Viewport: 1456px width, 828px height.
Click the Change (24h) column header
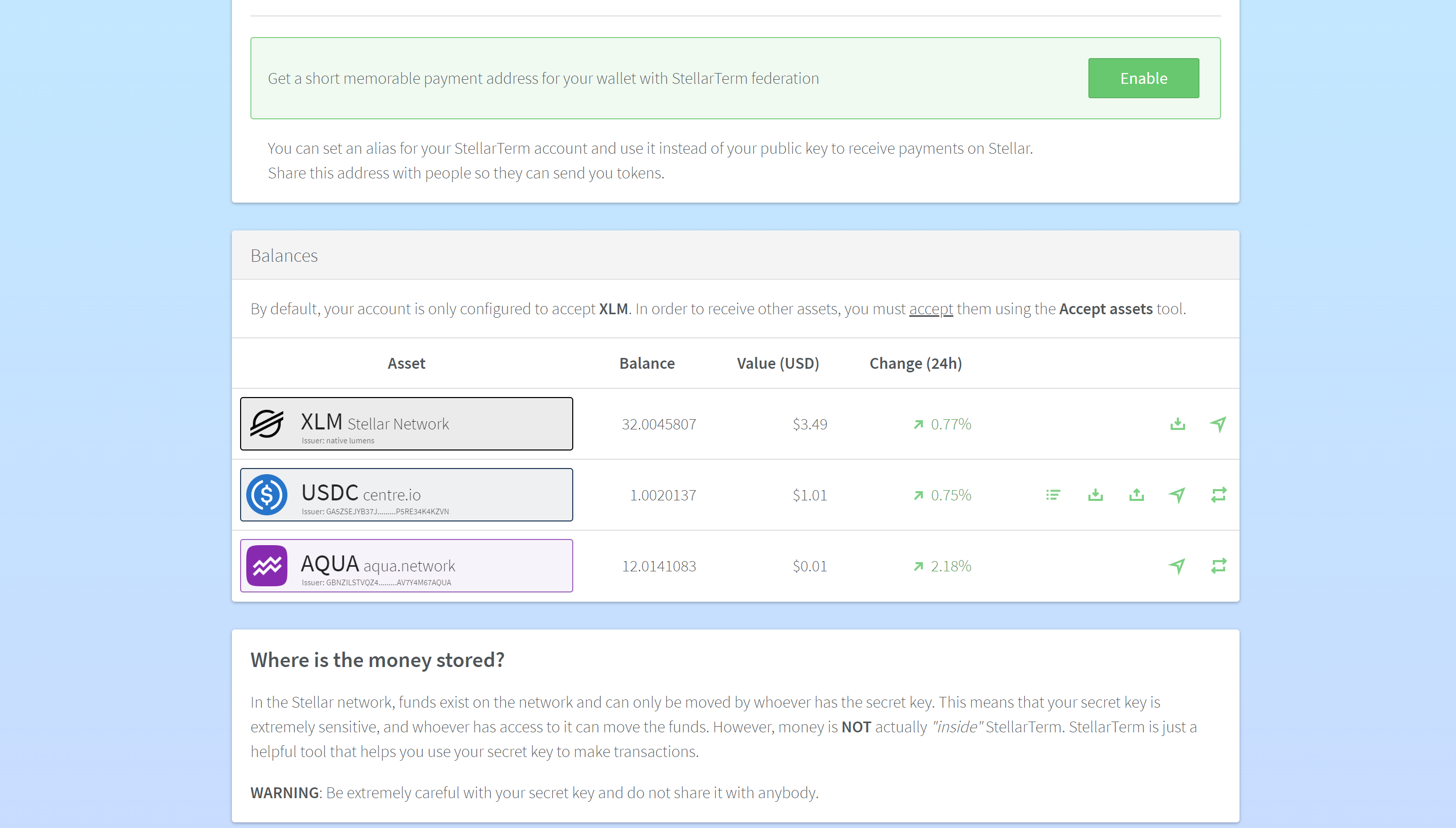(915, 364)
